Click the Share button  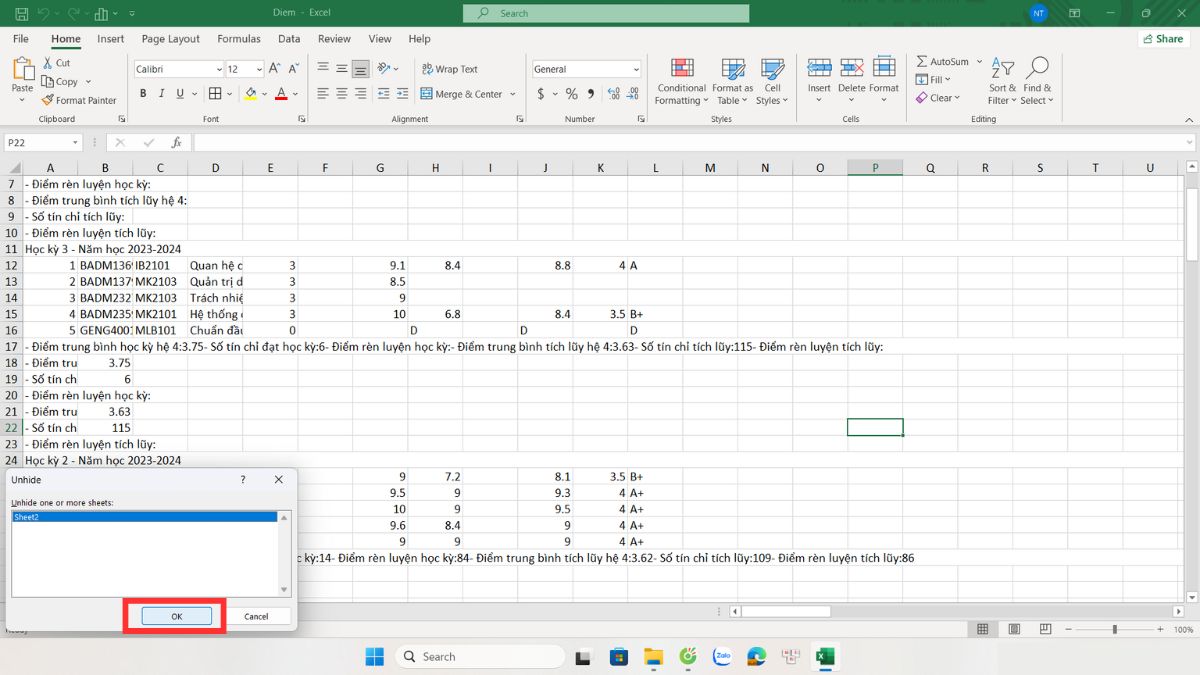coord(1163,39)
